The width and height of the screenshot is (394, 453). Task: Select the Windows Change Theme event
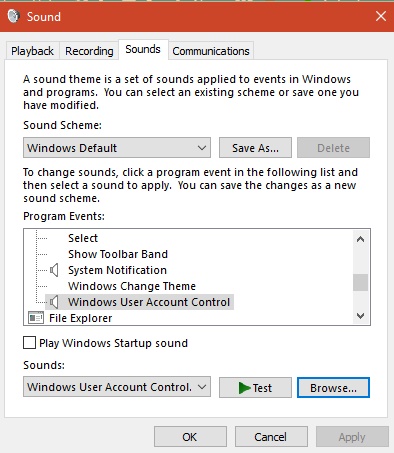pos(132,286)
